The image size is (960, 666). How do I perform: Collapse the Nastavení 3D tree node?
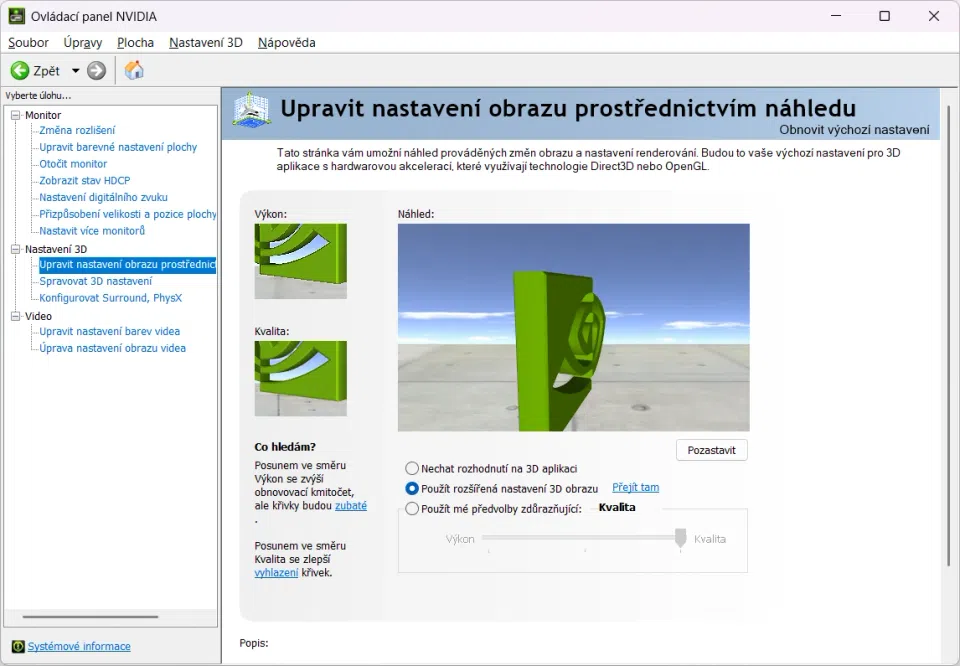[x=16, y=249]
